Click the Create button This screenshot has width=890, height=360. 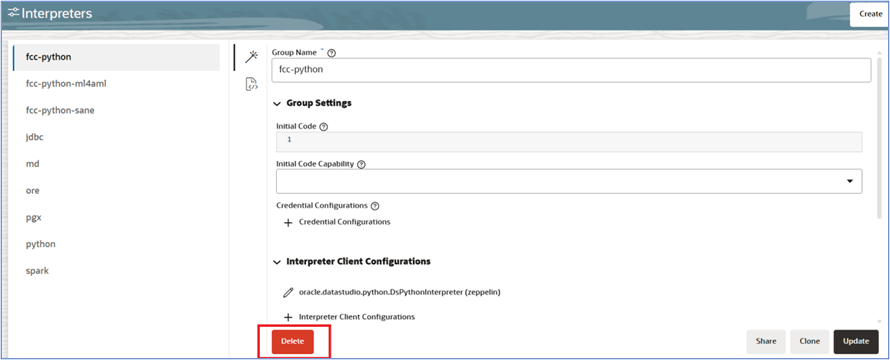point(870,14)
